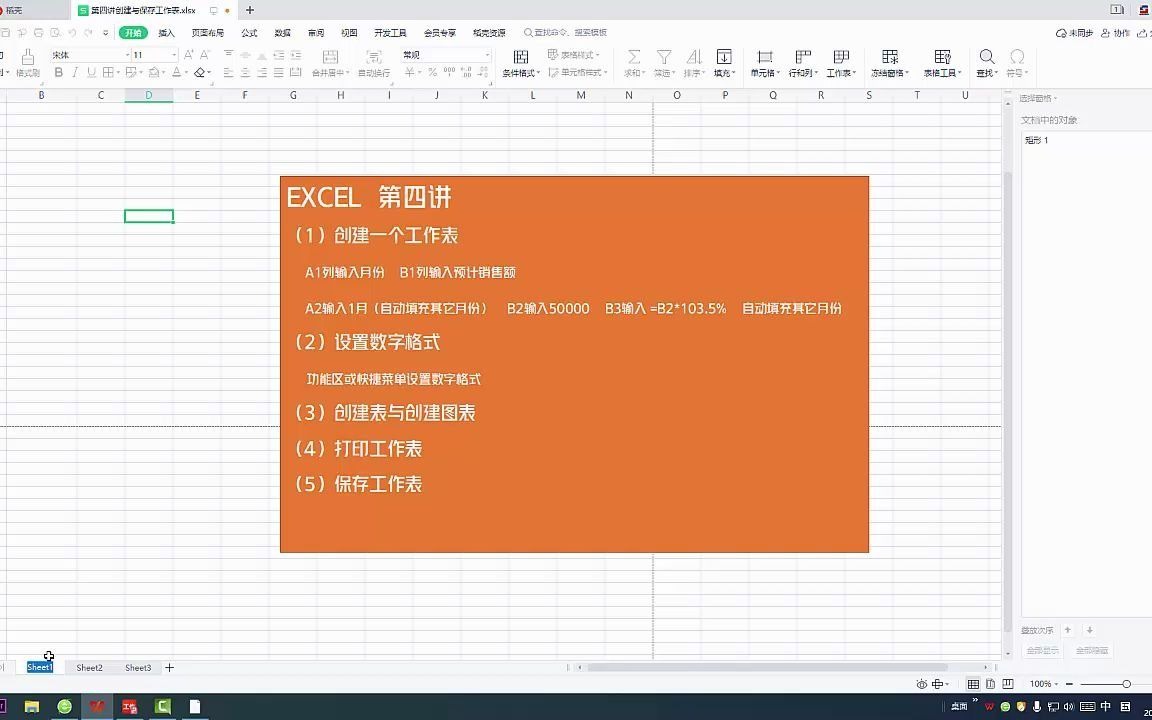Toggle italic formatting in the ribbon

tap(74, 72)
